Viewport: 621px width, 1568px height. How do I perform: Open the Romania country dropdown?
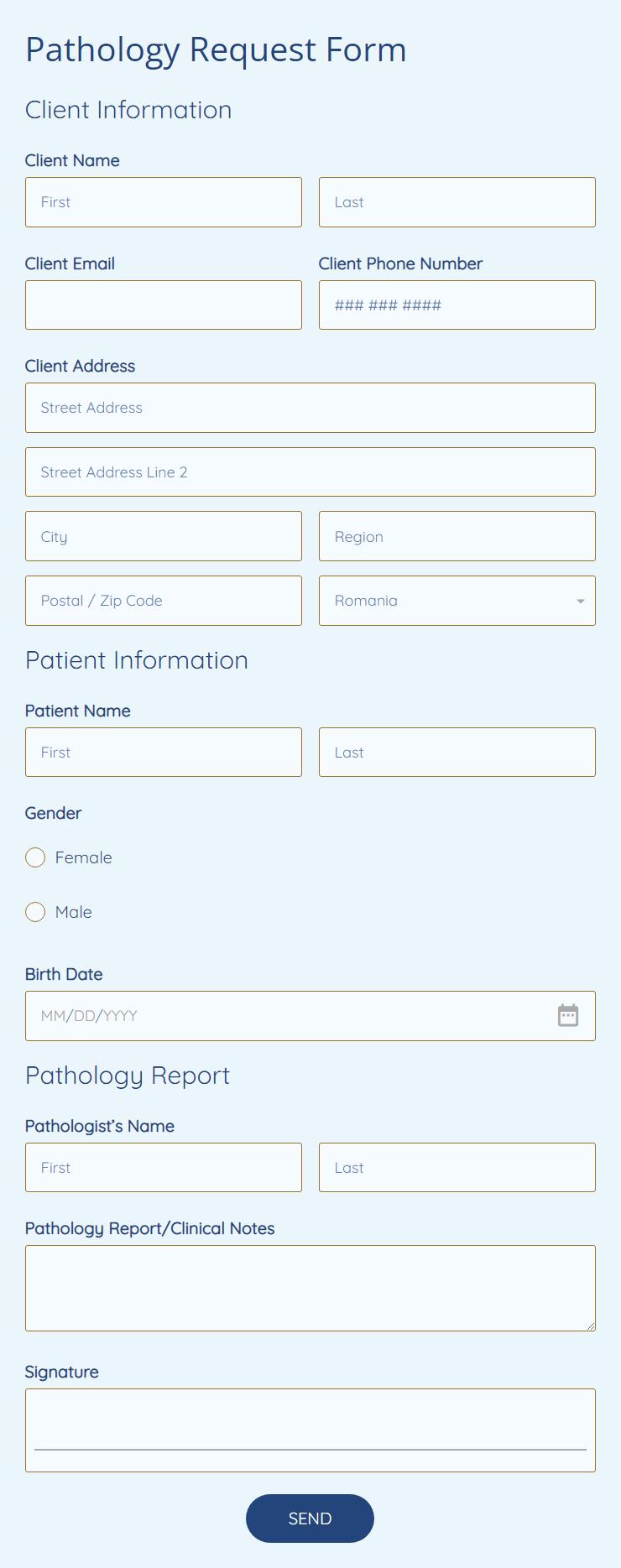[579, 601]
